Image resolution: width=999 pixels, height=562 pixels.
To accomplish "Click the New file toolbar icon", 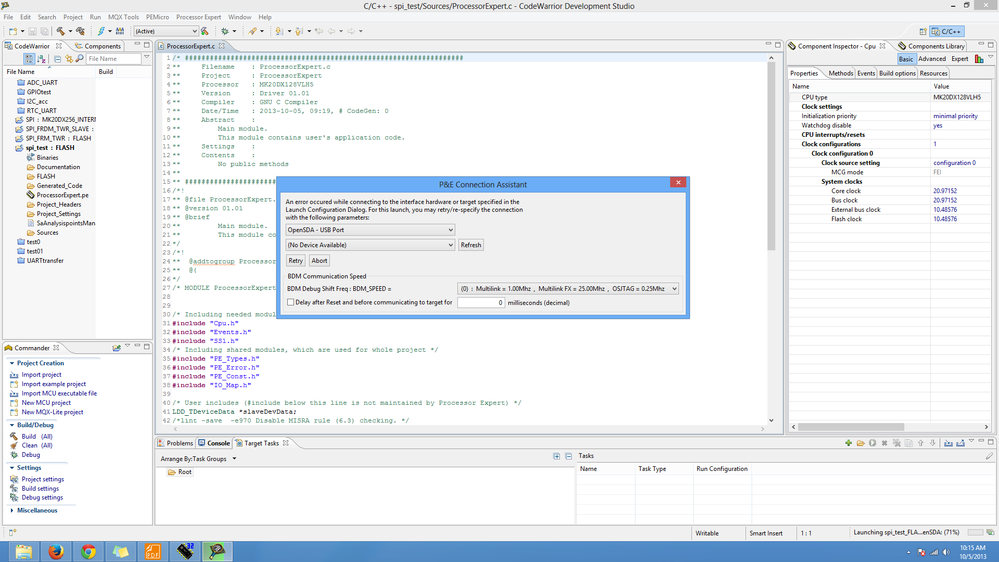I will [x=13, y=31].
